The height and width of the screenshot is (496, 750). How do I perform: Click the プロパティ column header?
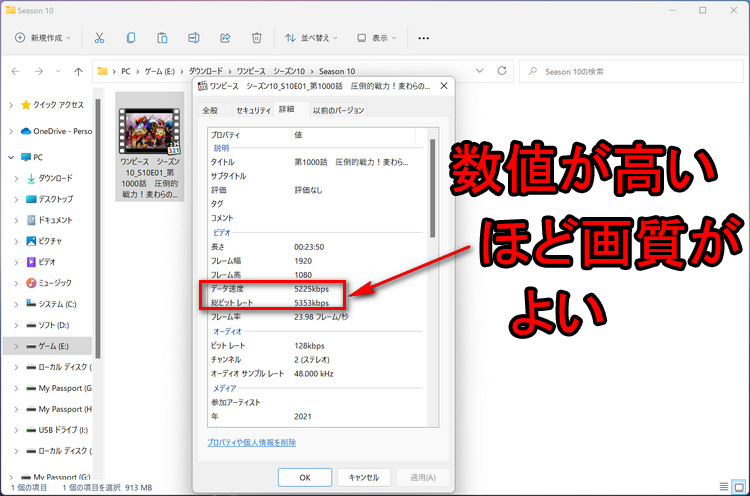pos(250,135)
